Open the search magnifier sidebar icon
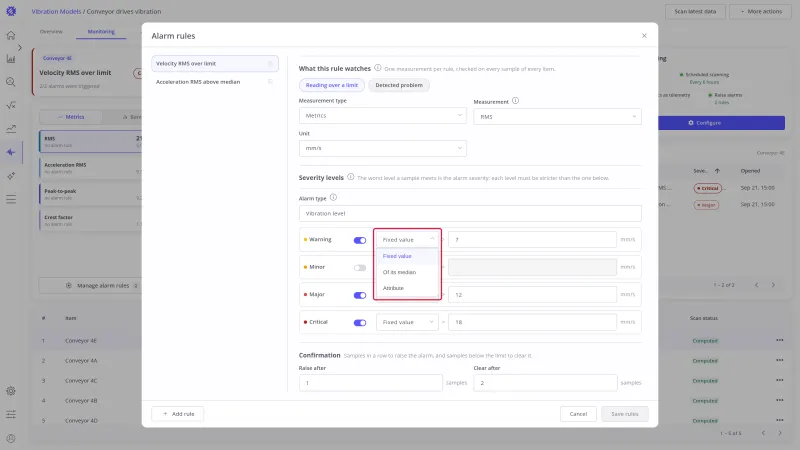Viewport: 800px width, 450px height. (11, 82)
